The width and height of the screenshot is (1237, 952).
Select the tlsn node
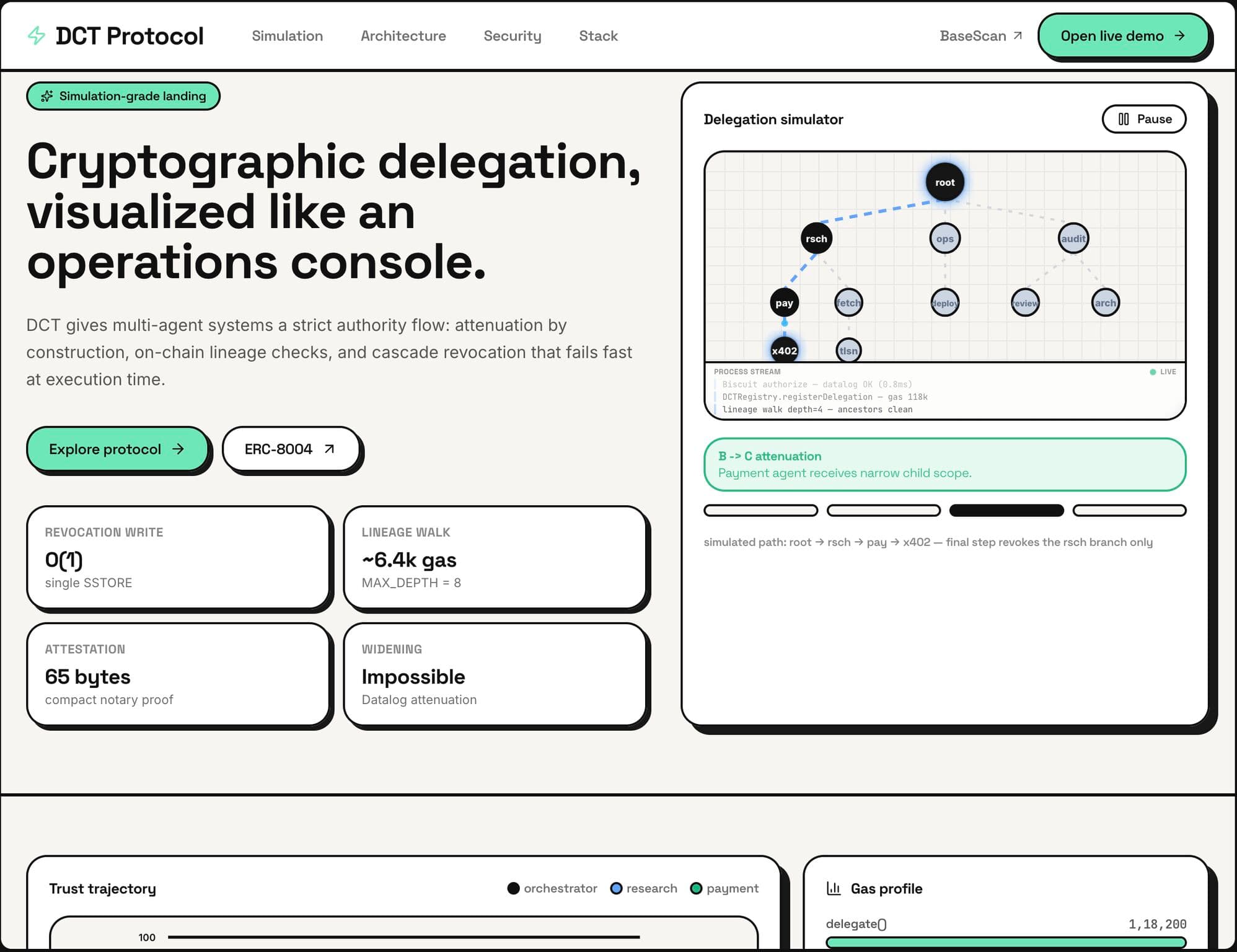[x=848, y=351]
